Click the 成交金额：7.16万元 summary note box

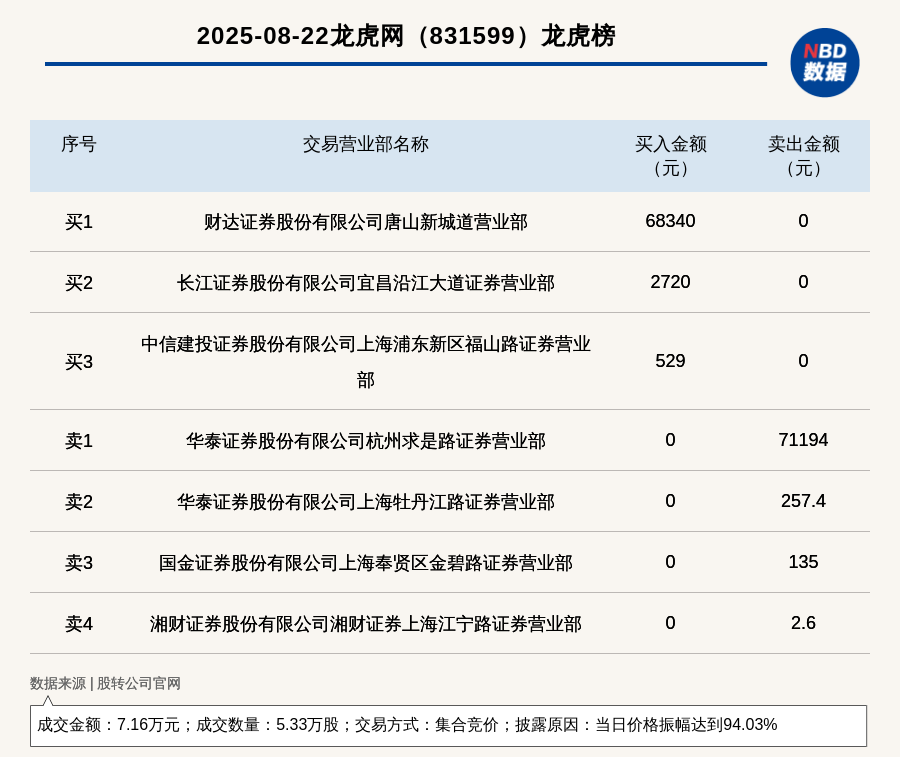point(448,725)
